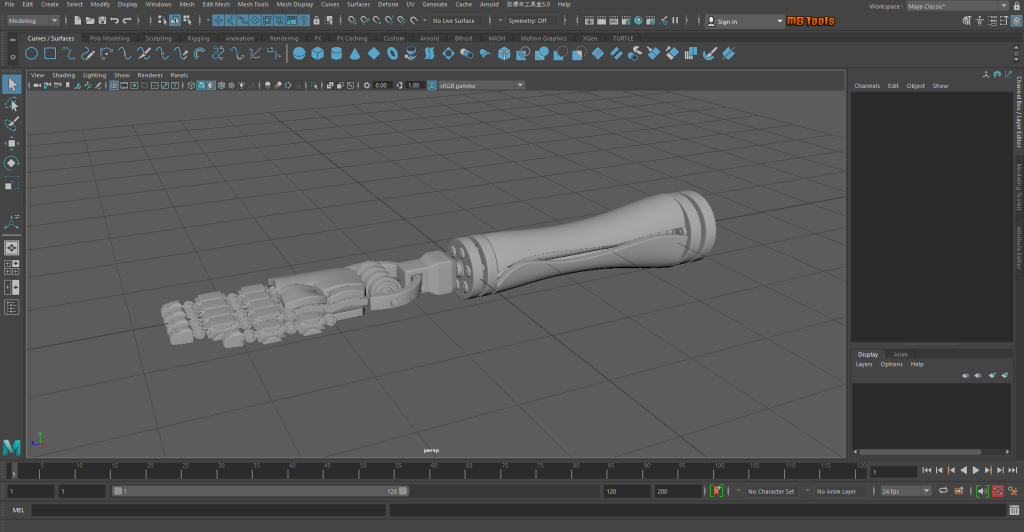The width and height of the screenshot is (1024, 532).
Task: Click the time range slider bar
Action: coord(261,491)
